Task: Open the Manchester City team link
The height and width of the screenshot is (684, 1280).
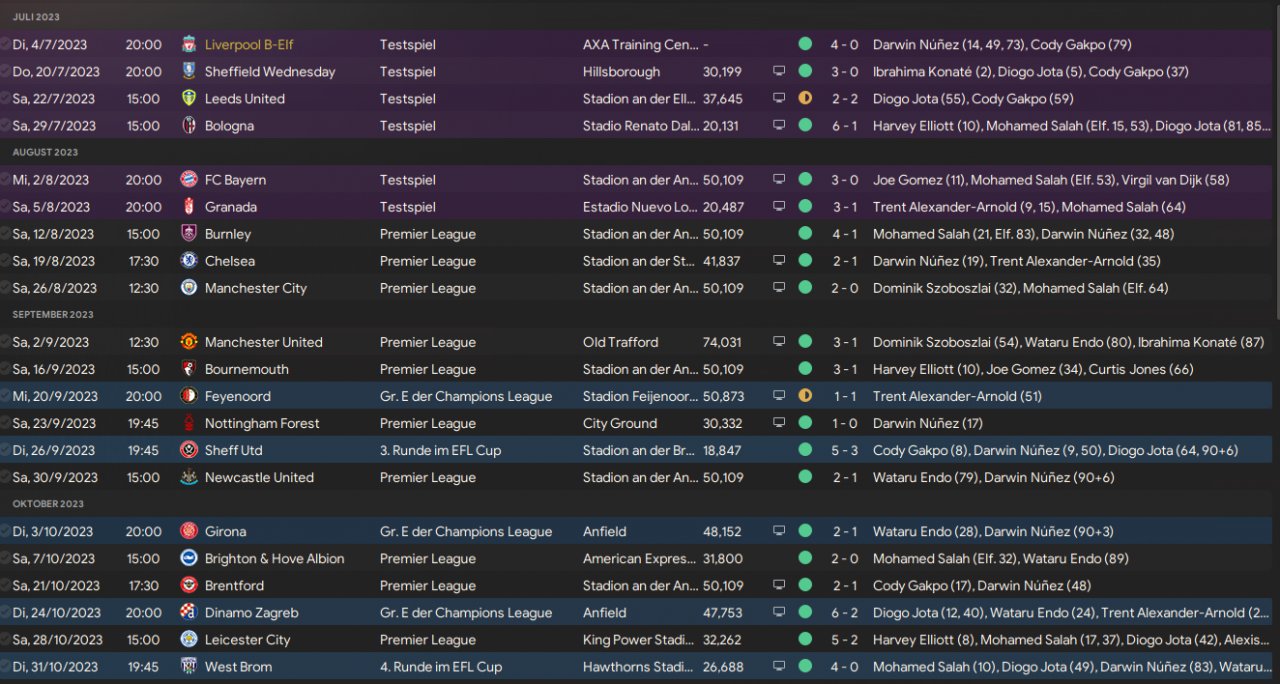Action: point(256,288)
